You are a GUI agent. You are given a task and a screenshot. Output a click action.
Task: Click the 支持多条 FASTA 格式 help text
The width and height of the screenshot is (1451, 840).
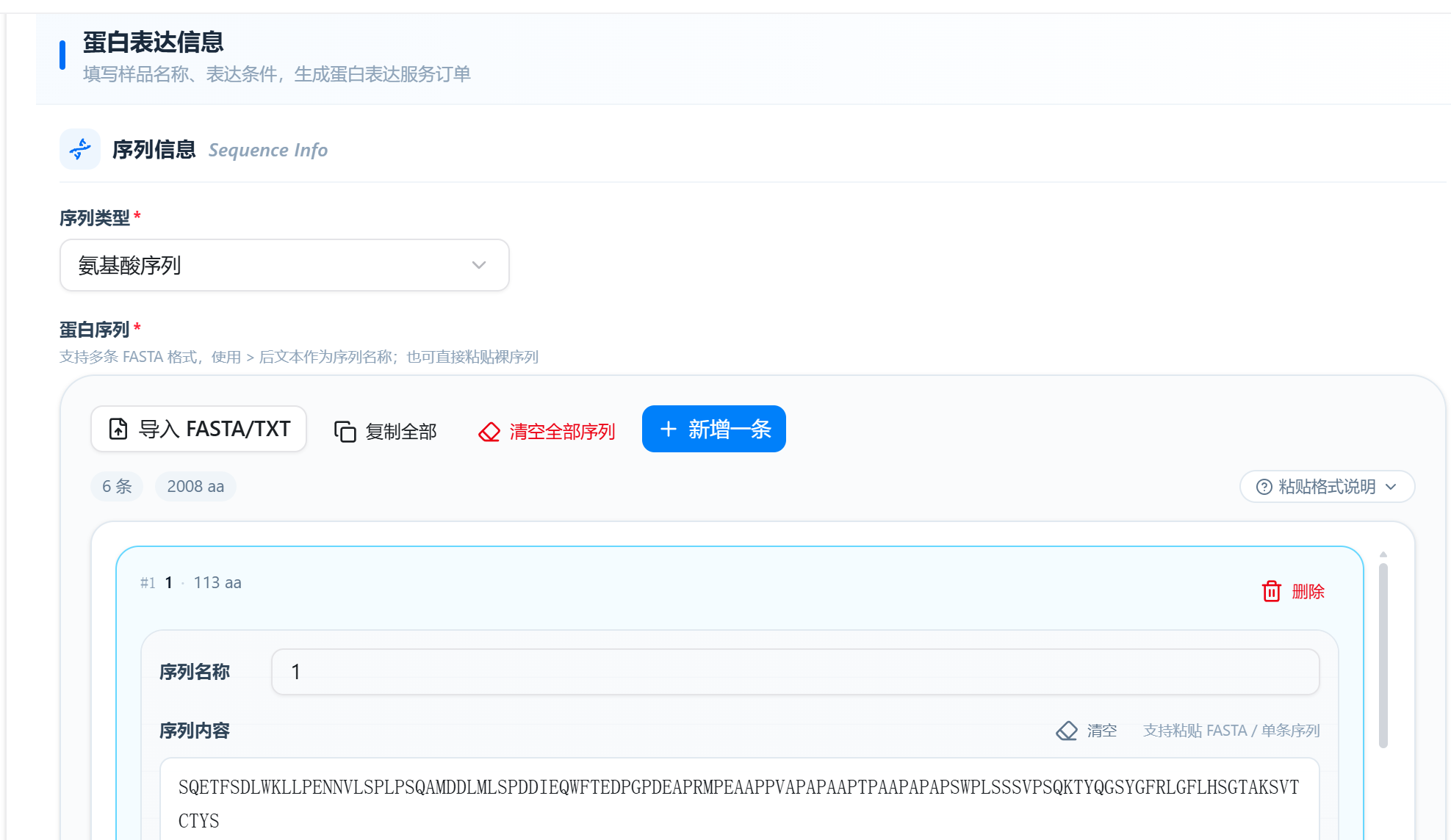(x=299, y=357)
